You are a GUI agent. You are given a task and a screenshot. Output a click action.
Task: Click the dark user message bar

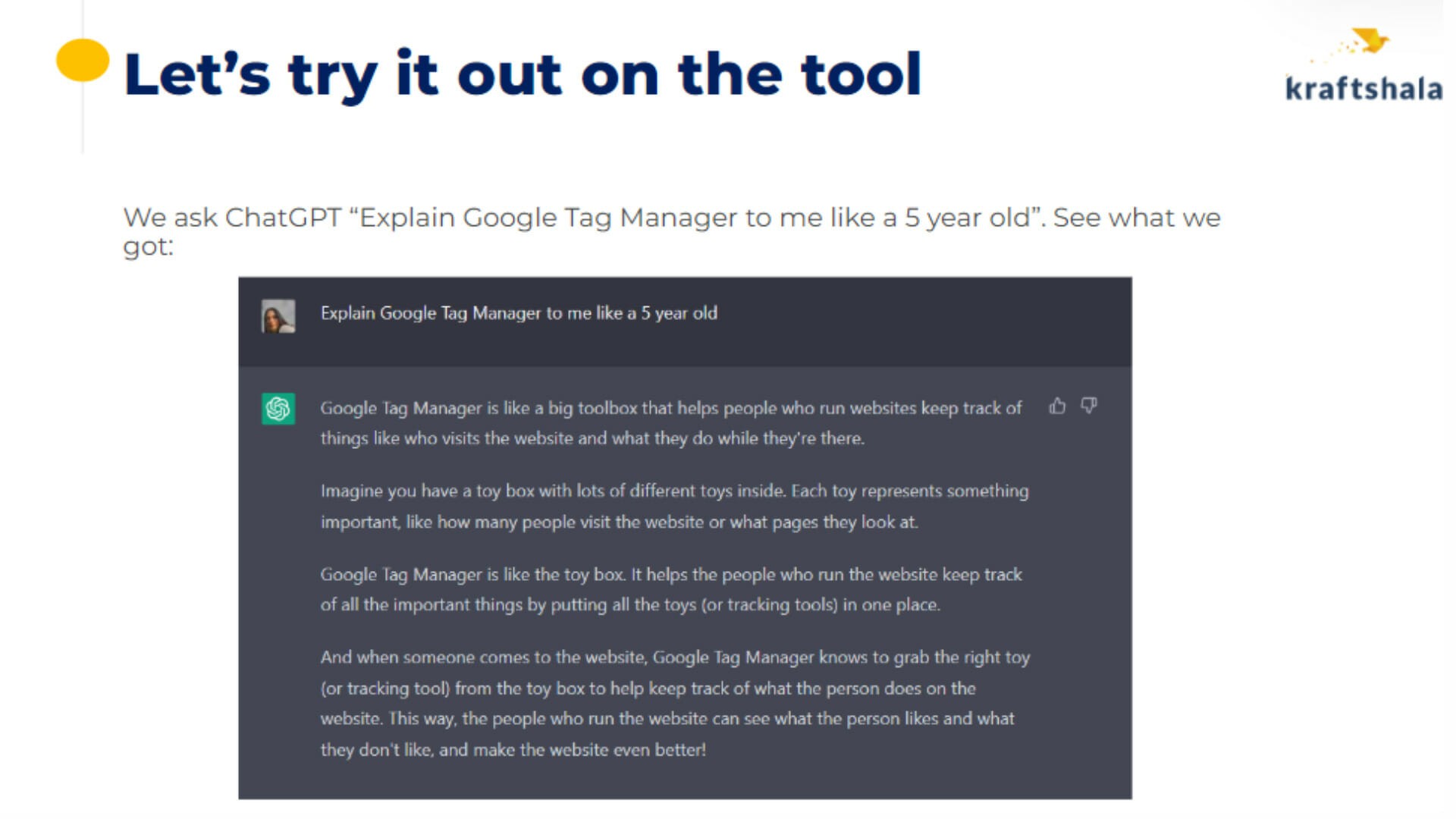pos(685,322)
